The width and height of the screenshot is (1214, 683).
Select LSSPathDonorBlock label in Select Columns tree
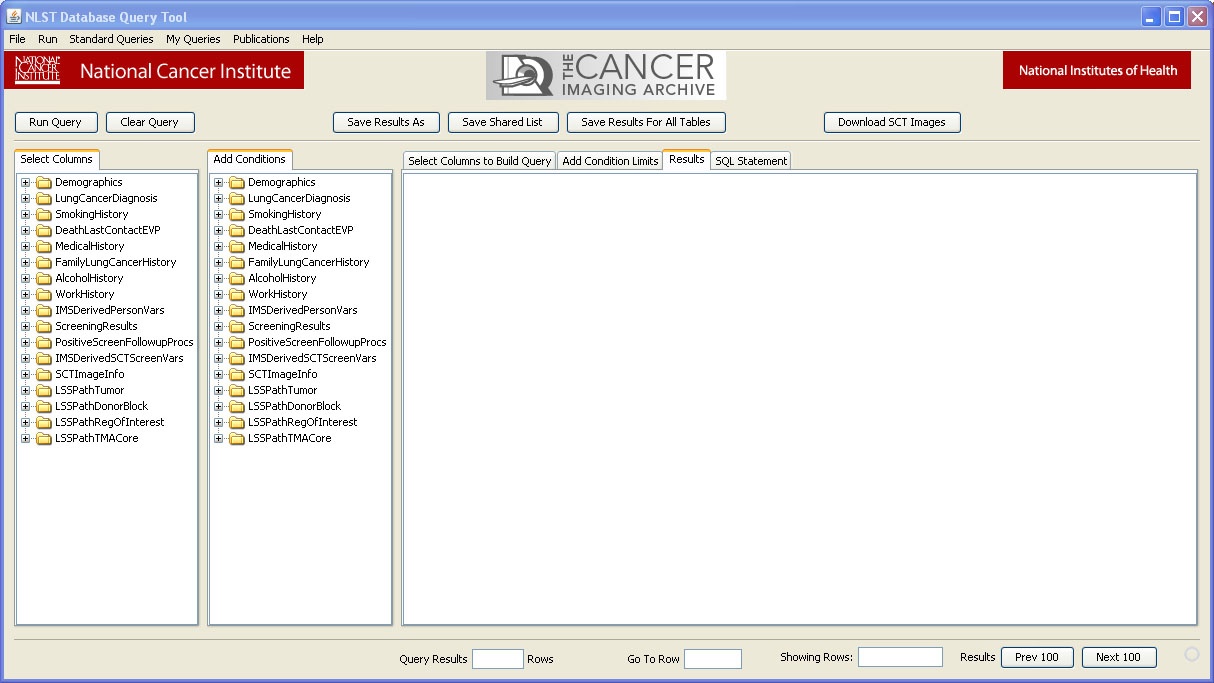pyautogui.click(x=101, y=407)
